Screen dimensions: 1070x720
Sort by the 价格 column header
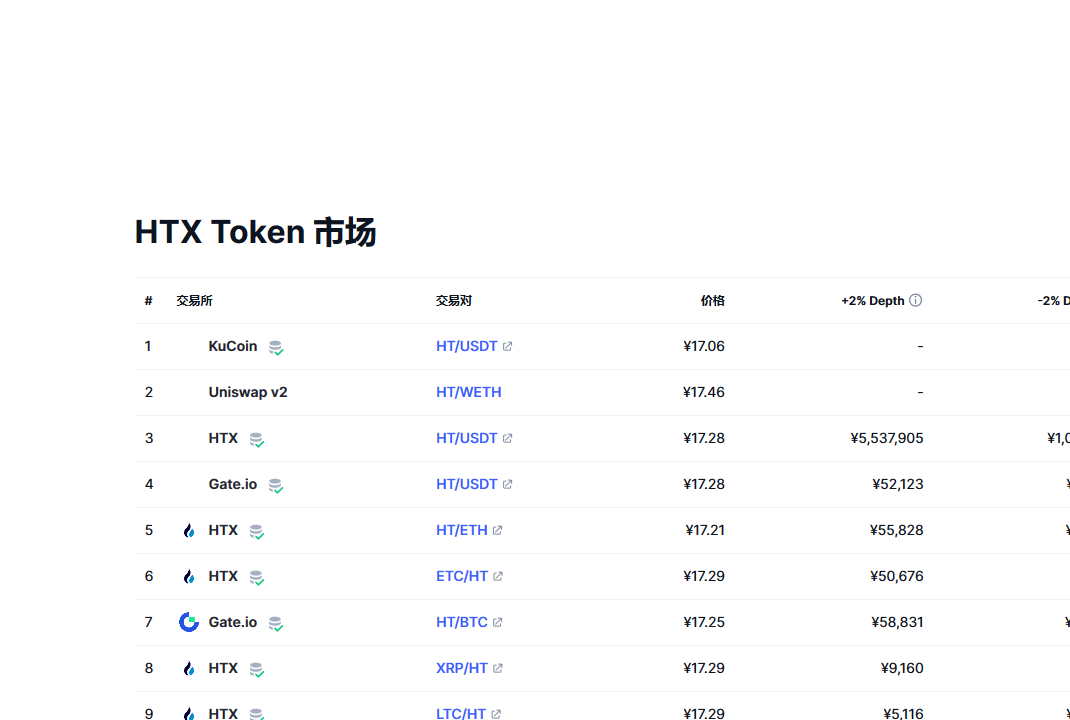pyautogui.click(x=712, y=300)
